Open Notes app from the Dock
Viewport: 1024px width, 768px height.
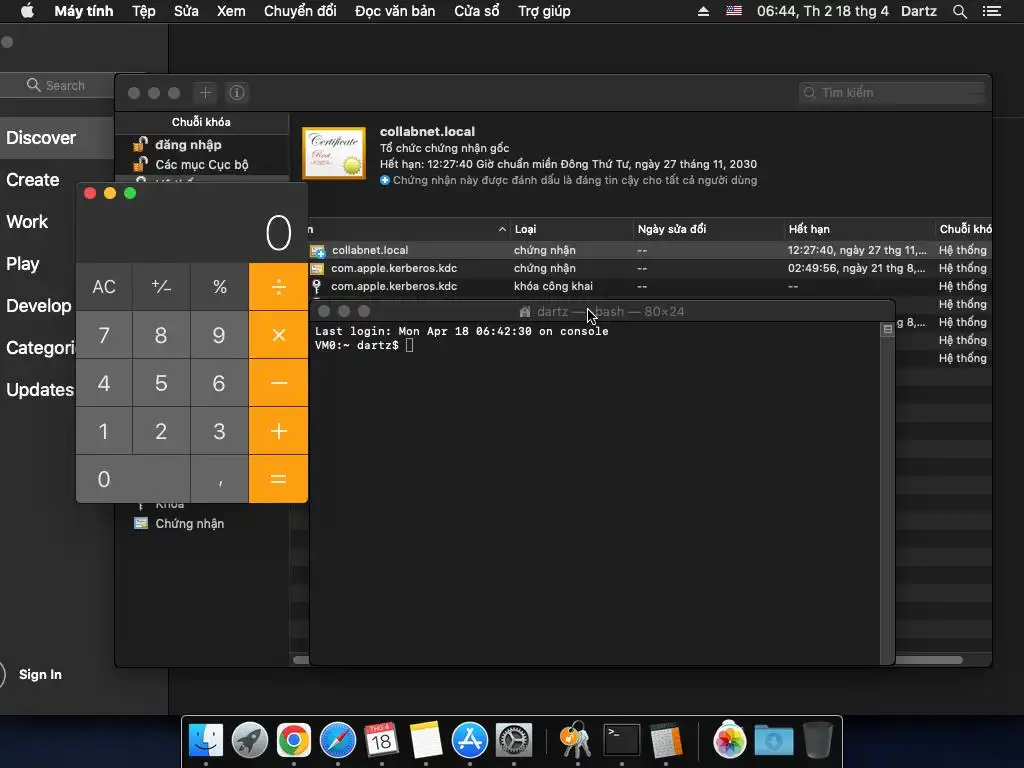pos(426,741)
